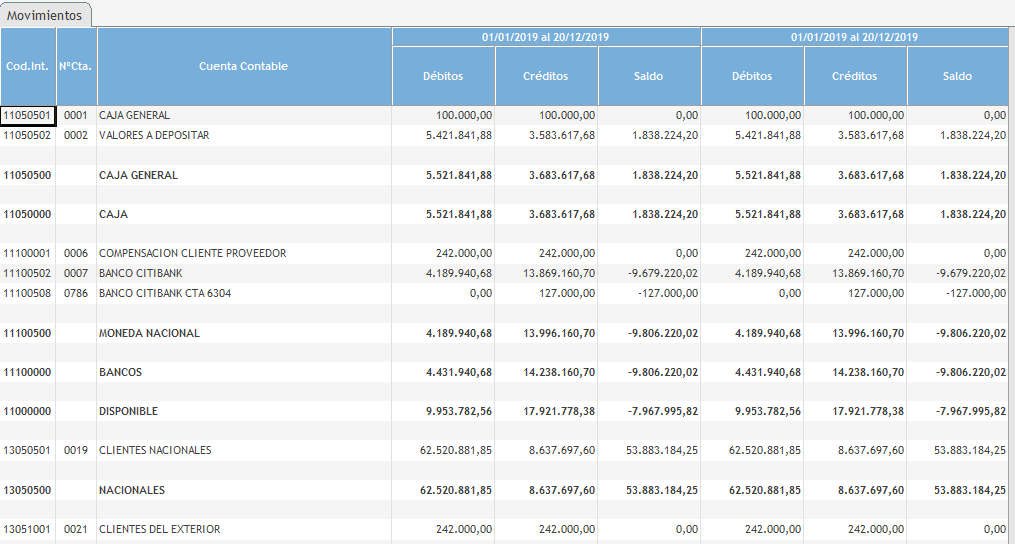Select the MONEDA NACIONAL subtotal row
Screen dimensions: 1015x544
pyautogui.click(x=149, y=333)
